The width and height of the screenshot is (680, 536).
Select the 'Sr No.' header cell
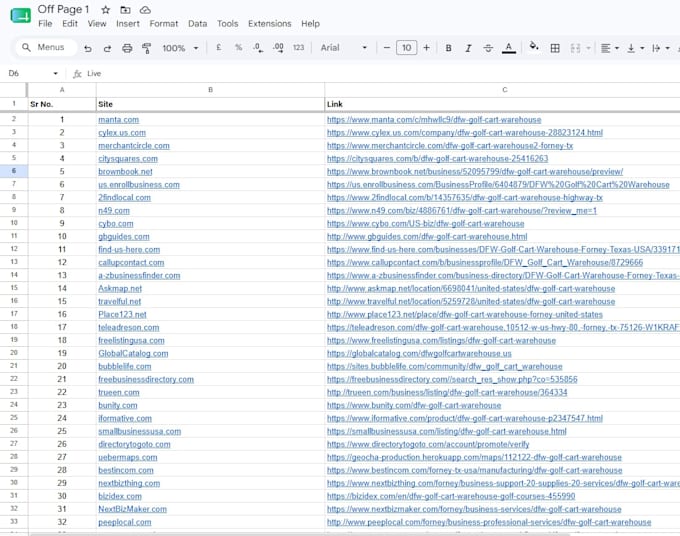point(62,104)
